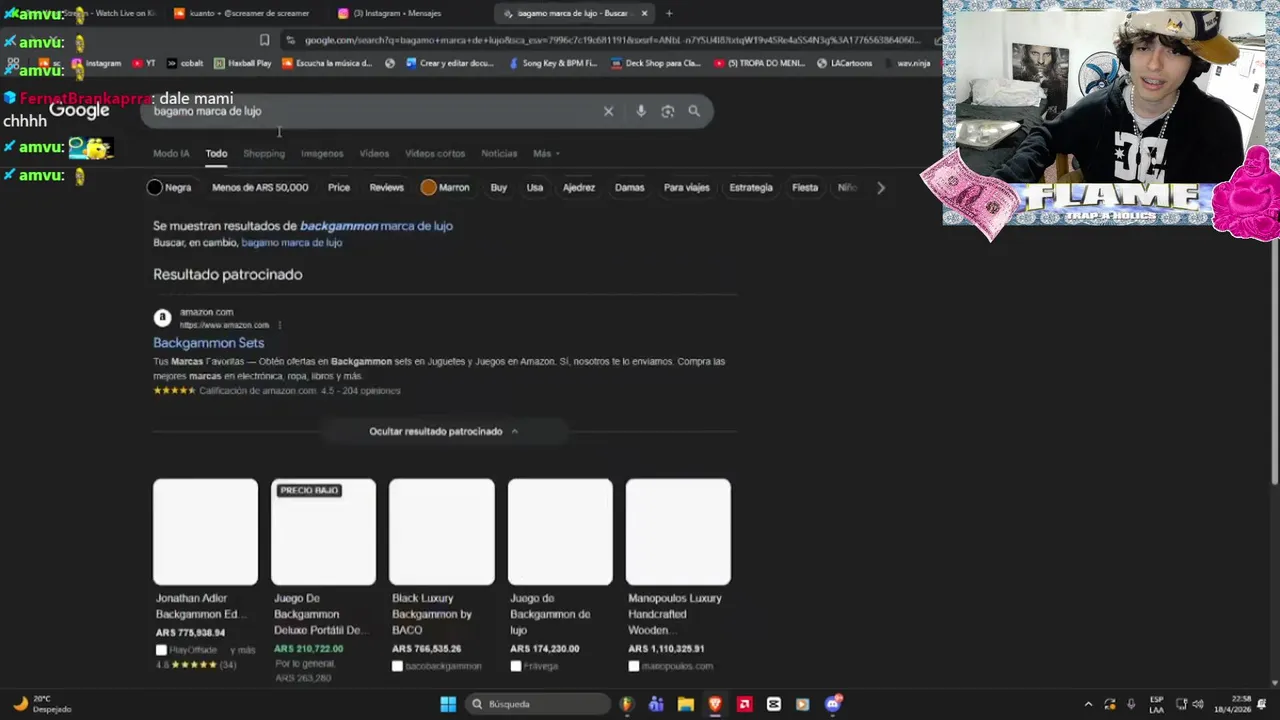Open Black Luxury Backgammon by BACO product
This screenshot has width=1280, height=720.
(x=441, y=575)
